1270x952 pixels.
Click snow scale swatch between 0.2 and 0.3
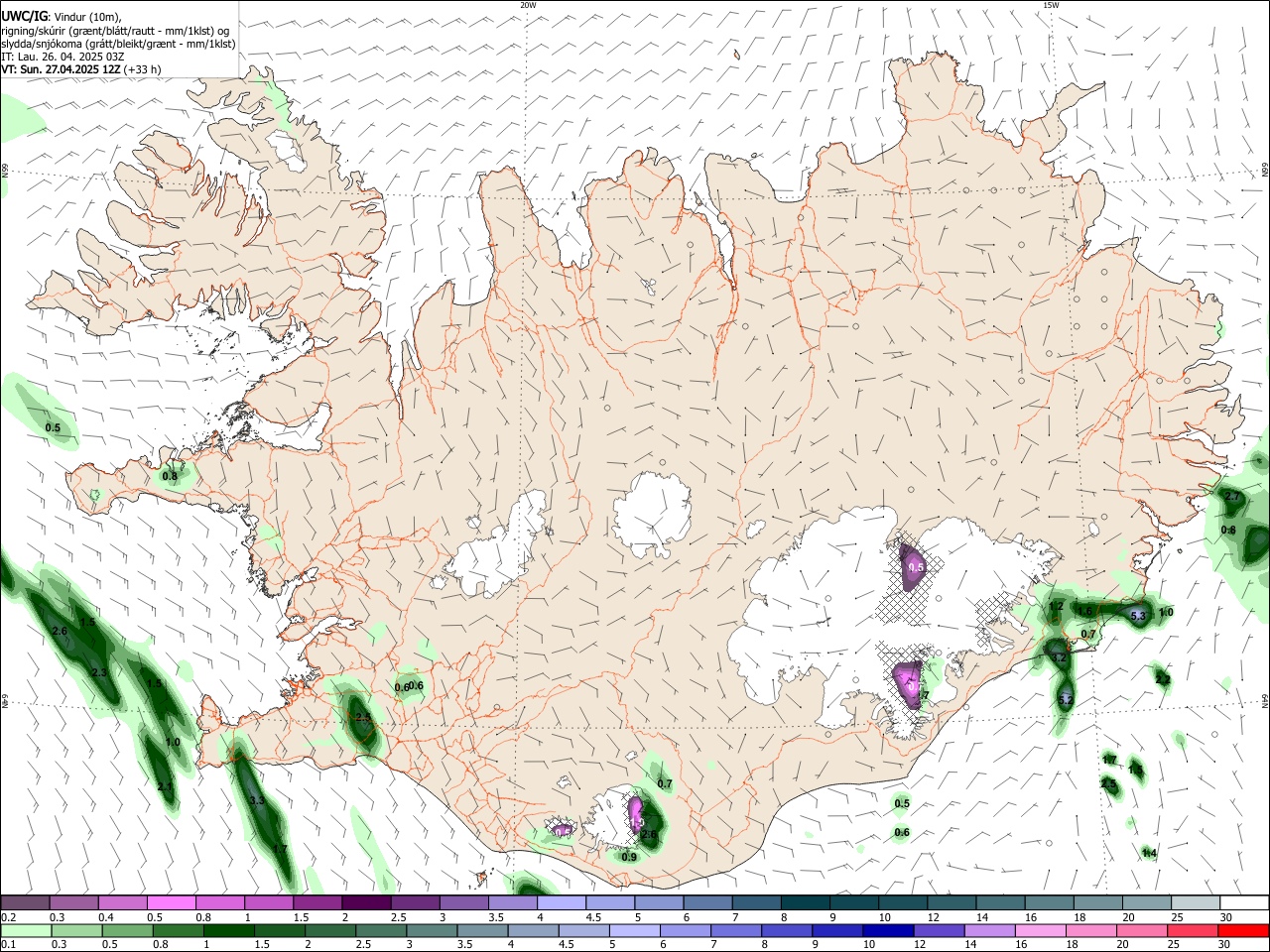[25, 902]
